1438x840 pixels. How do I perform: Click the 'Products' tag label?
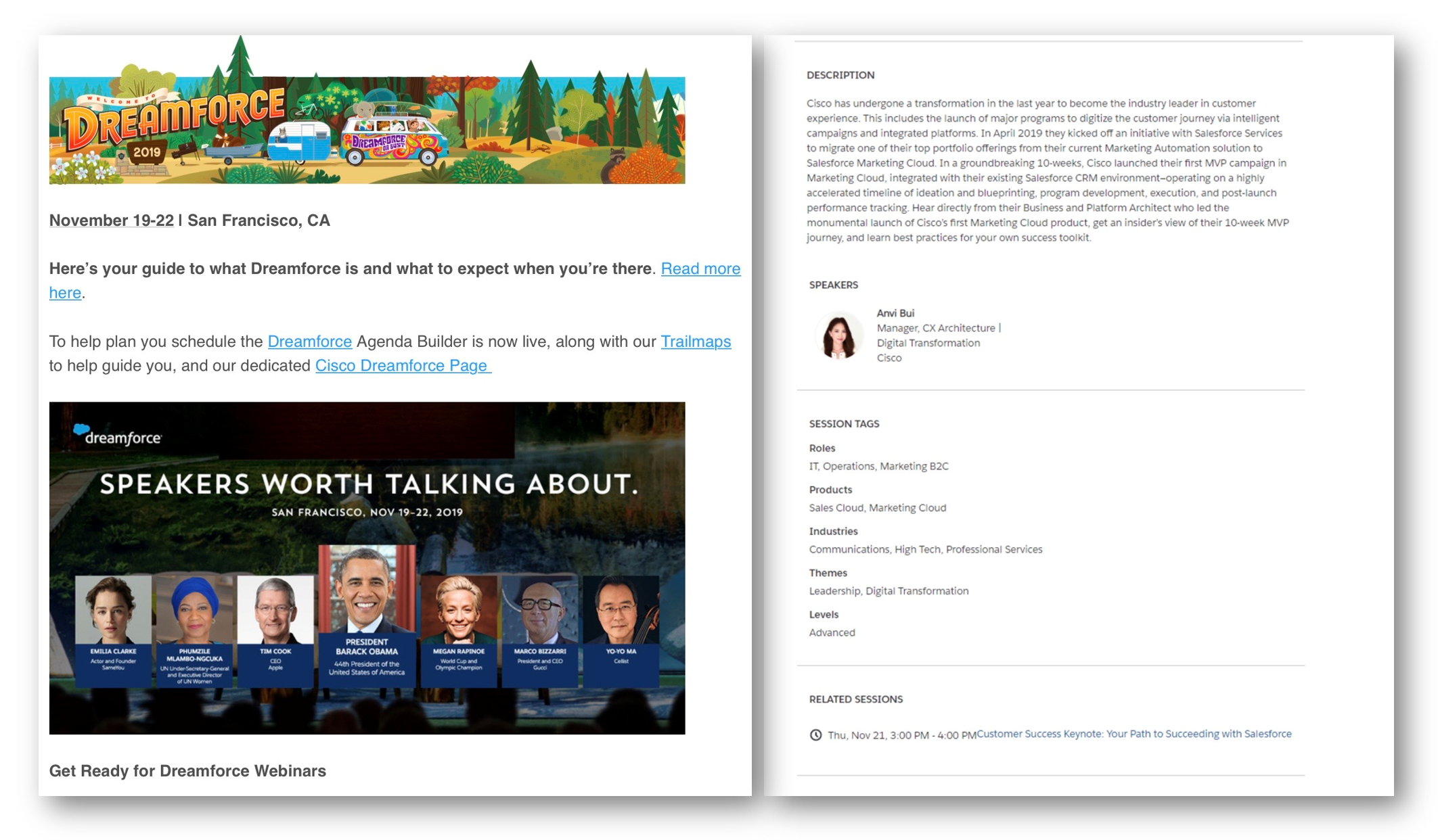click(x=830, y=489)
